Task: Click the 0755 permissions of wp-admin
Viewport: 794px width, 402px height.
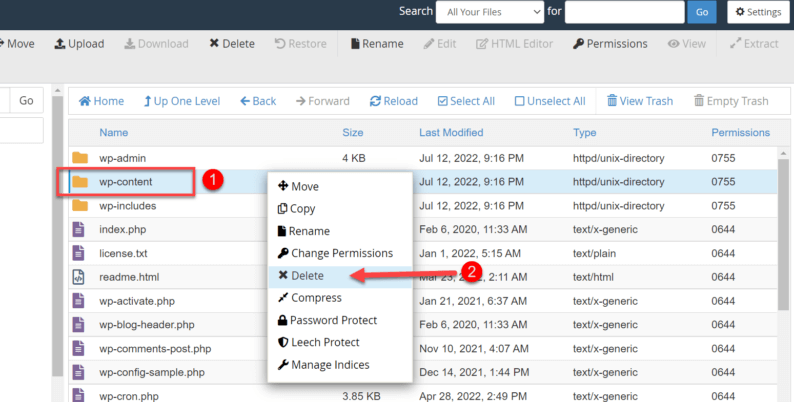Action: click(723, 158)
